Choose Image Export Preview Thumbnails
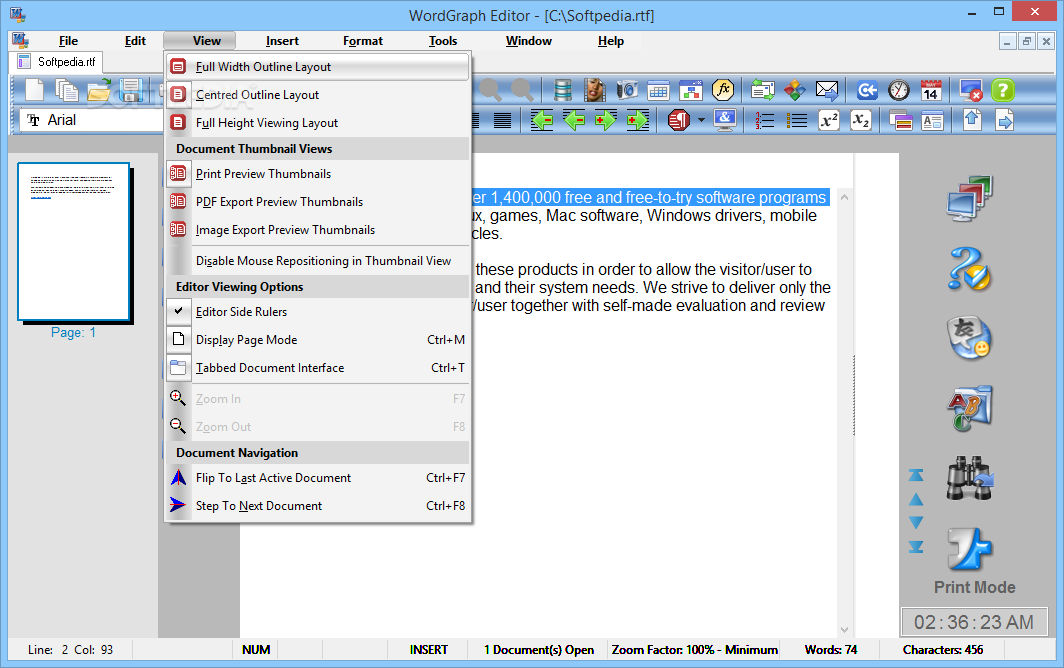 pos(317,229)
